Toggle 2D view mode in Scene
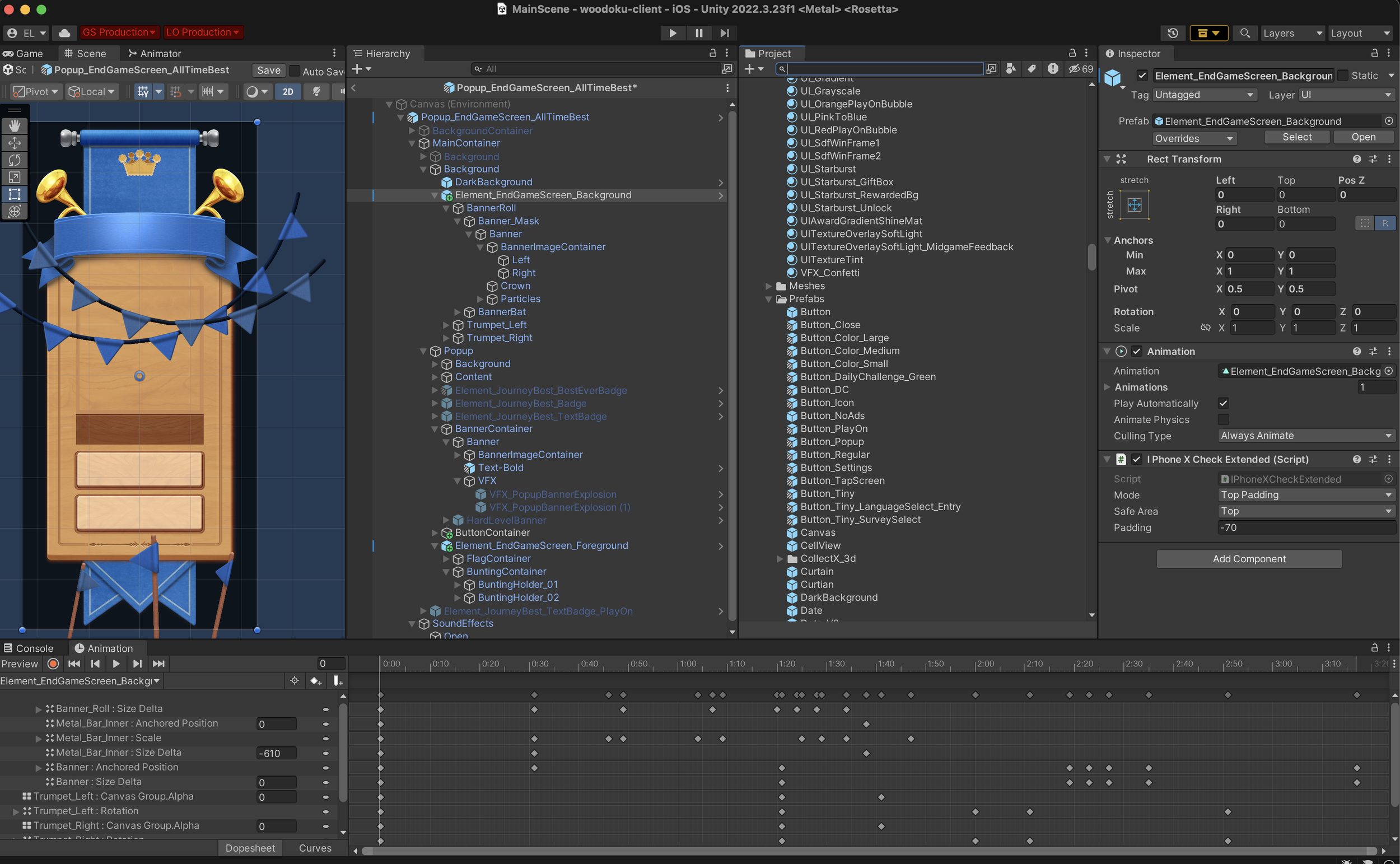The height and width of the screenshot is (864, 1400). [x=288, y=91]
